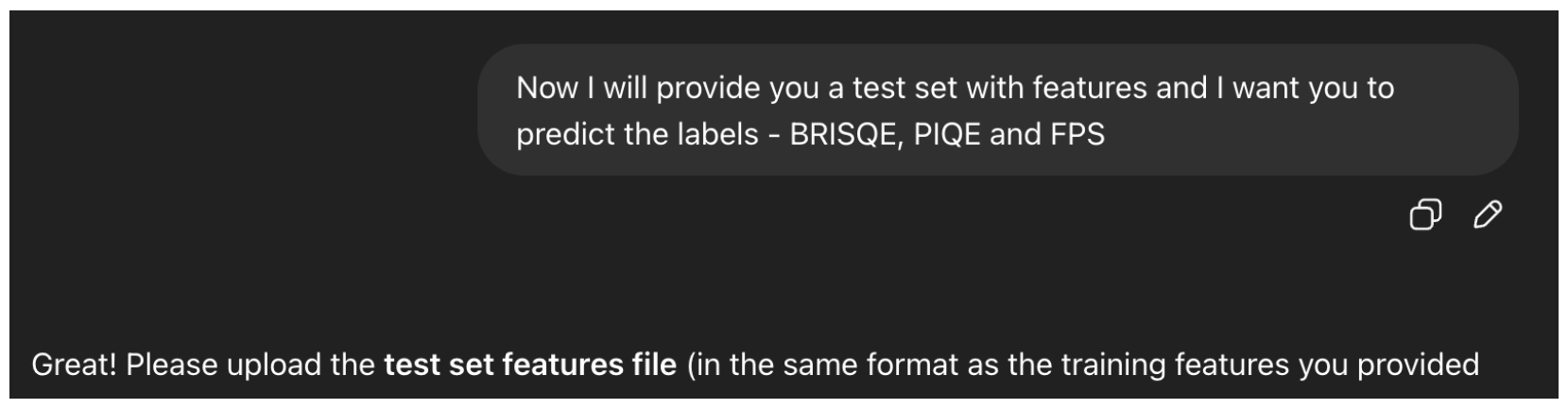
Task: Click the word 'Great!' in the reply
Action: (74, 364)
